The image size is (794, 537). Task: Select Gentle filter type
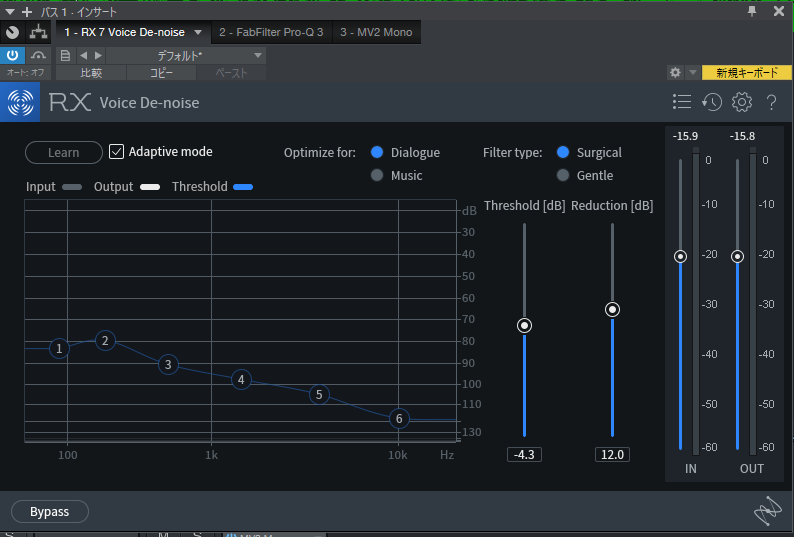tap(563, 175)
